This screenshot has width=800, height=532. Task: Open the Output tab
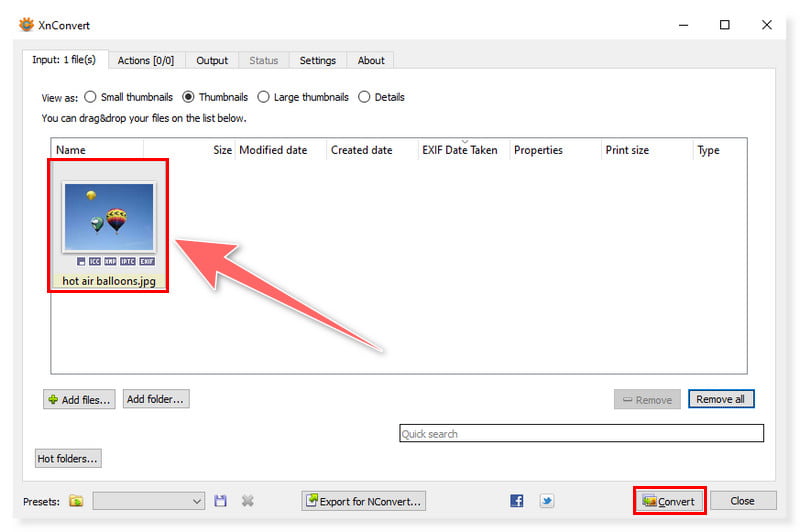click(212, 60)
